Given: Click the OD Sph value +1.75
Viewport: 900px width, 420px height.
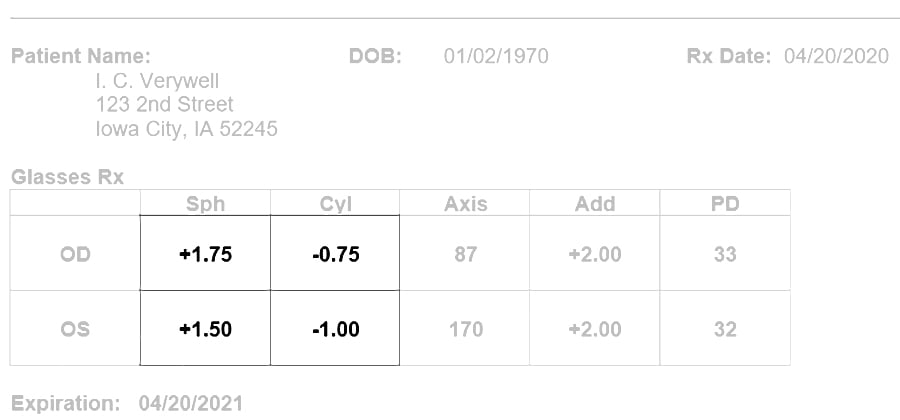Looking at the screenshot, I should tap(205, 254).
